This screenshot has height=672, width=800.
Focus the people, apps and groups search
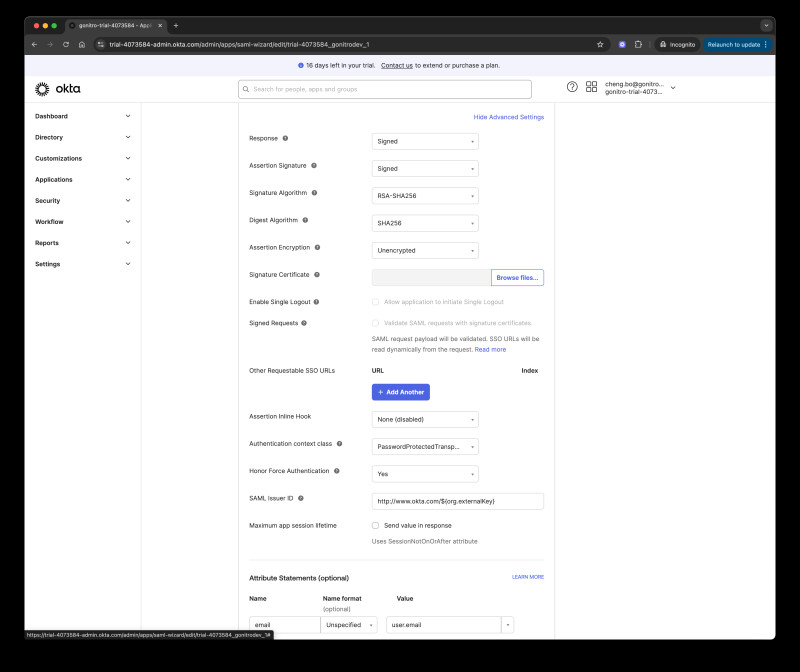pyautogui.click(x=385, y=89)
